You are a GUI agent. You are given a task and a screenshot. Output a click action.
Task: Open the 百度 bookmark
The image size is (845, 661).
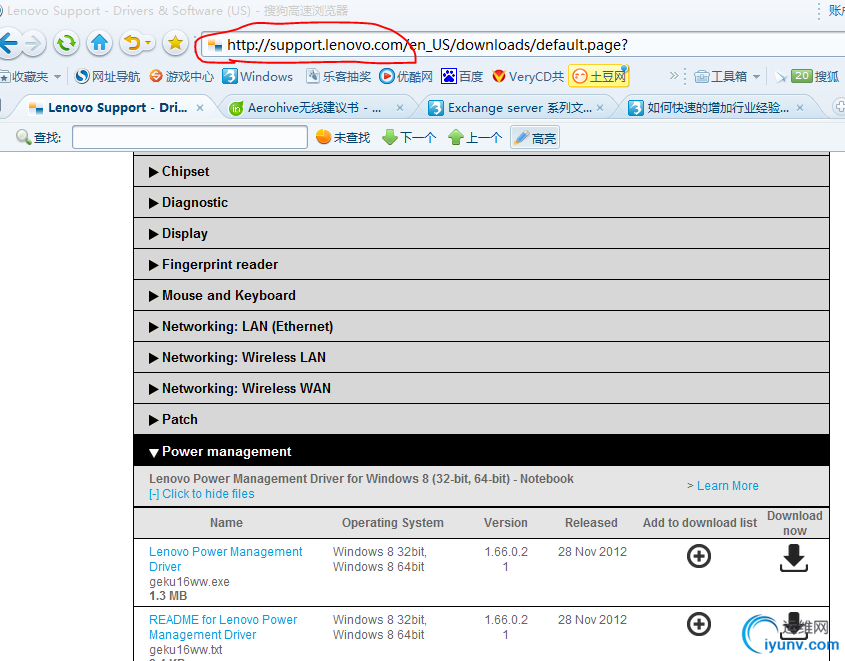coord(462,76)
